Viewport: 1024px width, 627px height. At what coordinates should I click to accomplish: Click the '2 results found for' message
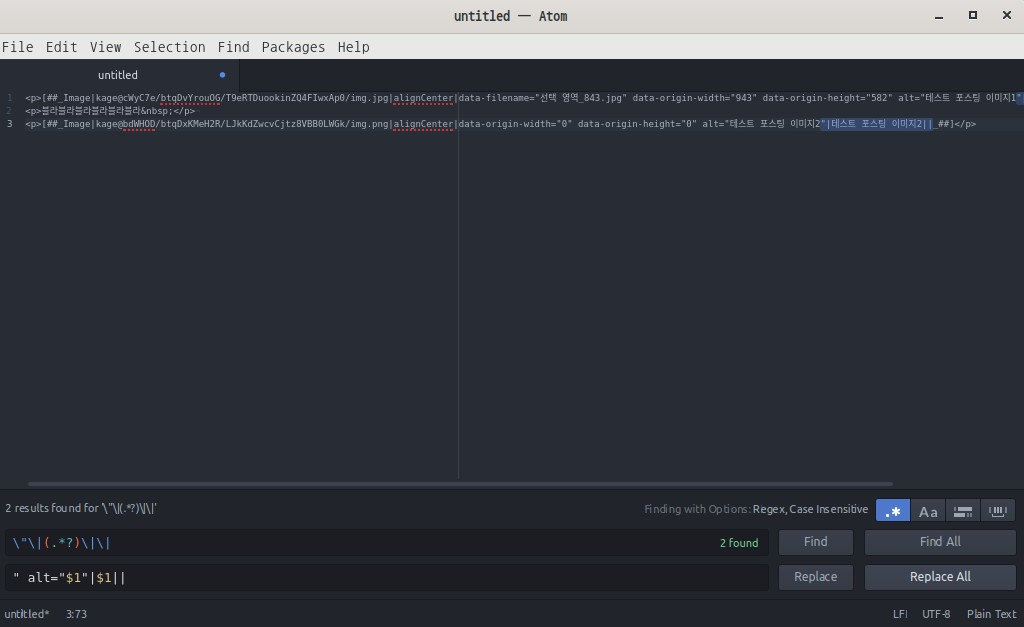pos(81,508)
